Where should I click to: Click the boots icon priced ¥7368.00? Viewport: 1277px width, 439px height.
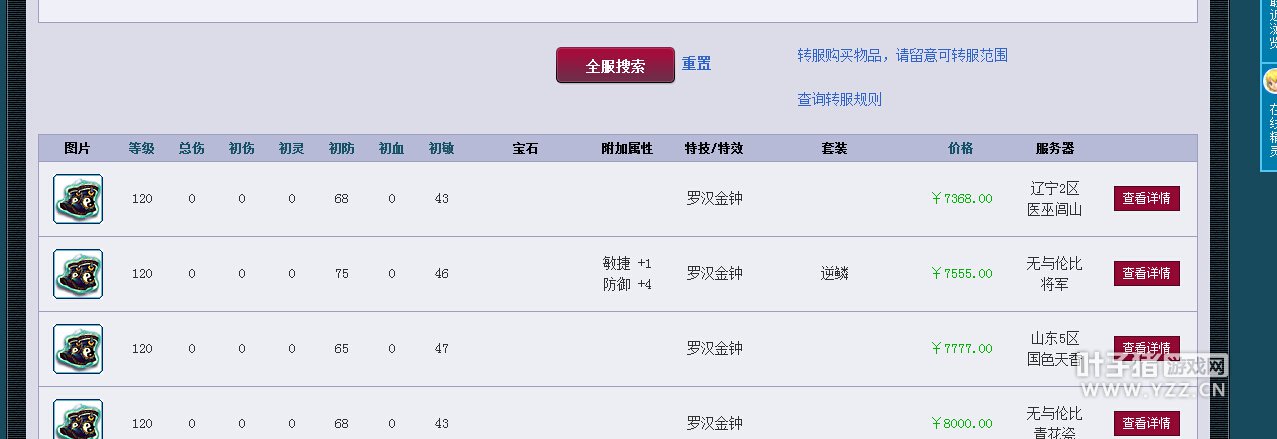pyautogui.click(x=78, y=199)
